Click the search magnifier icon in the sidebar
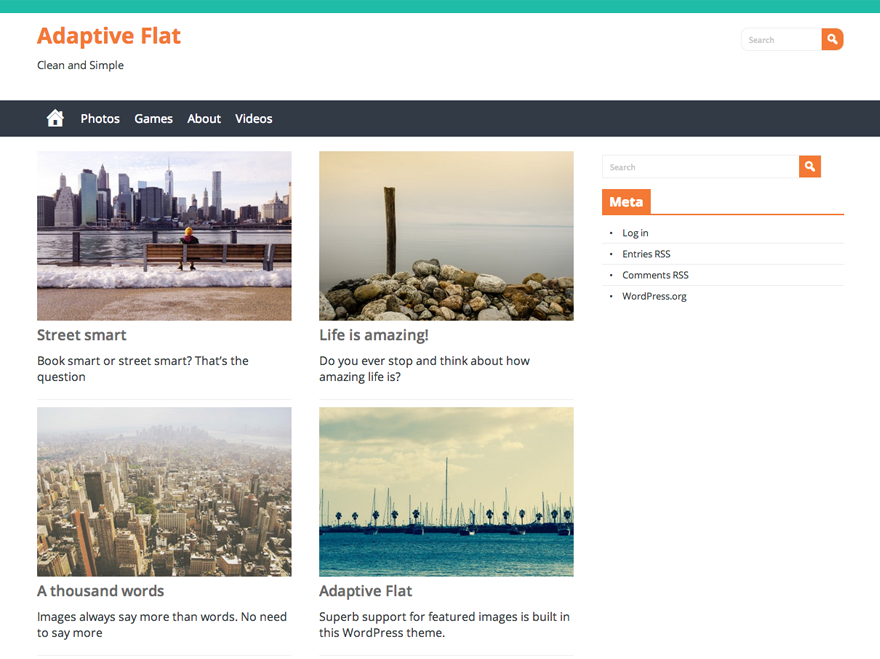880x659 pixels. 809,166
